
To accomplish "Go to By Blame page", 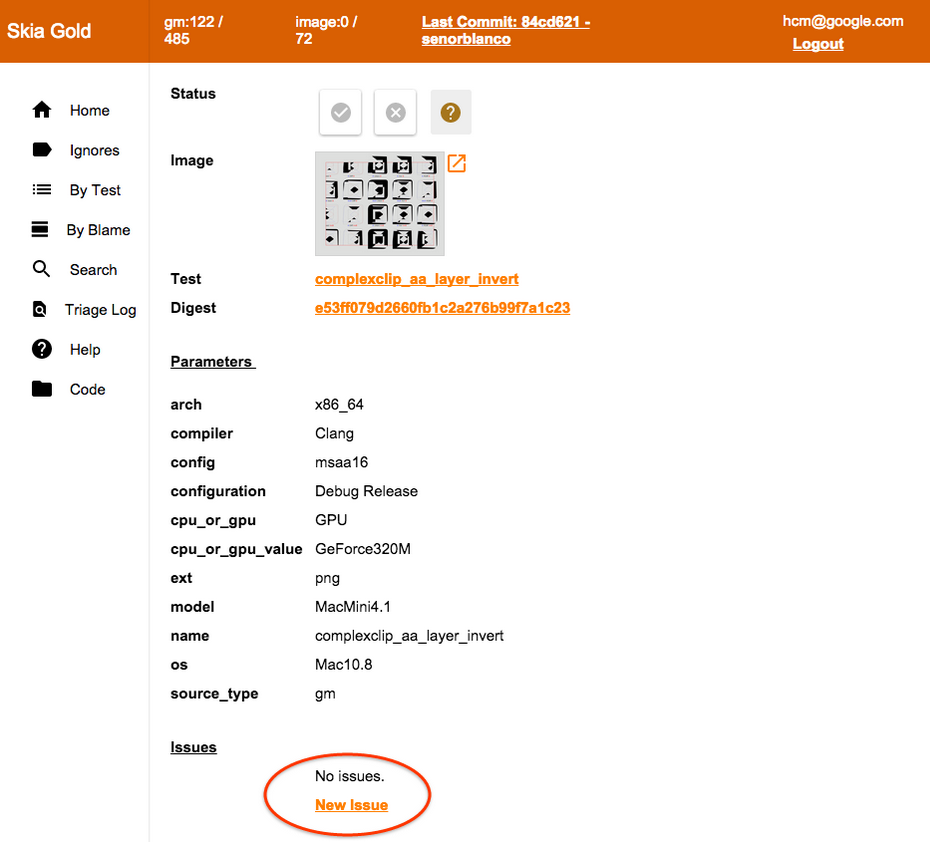I will coord(98,230).
